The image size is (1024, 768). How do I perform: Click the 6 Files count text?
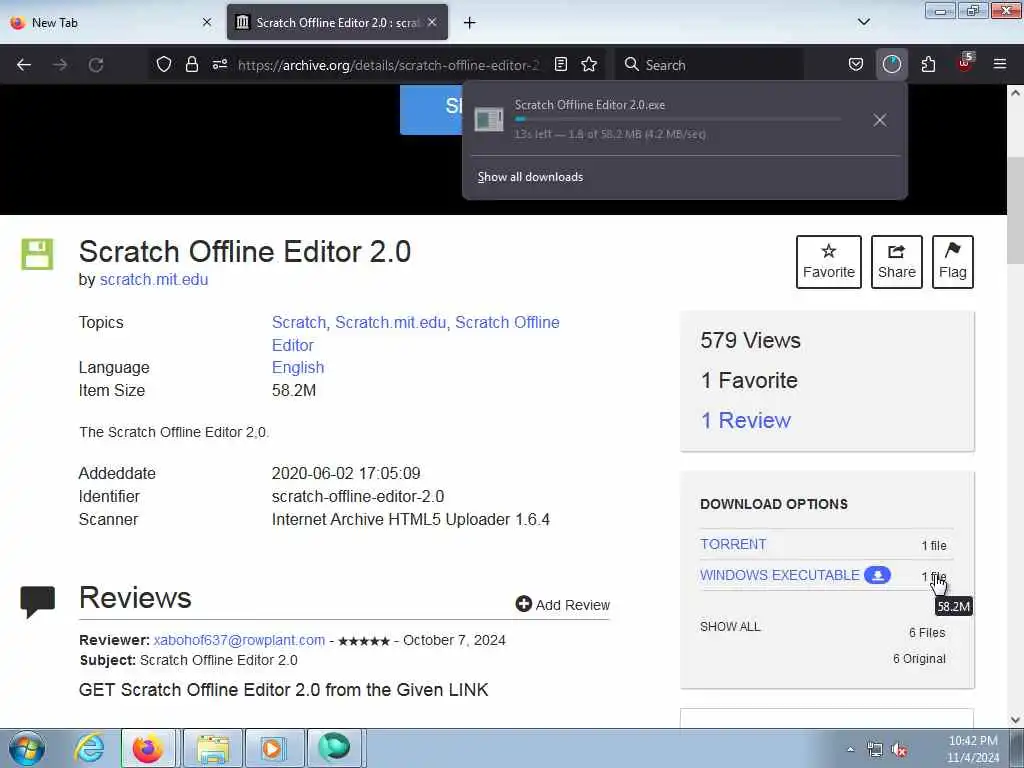927,633
